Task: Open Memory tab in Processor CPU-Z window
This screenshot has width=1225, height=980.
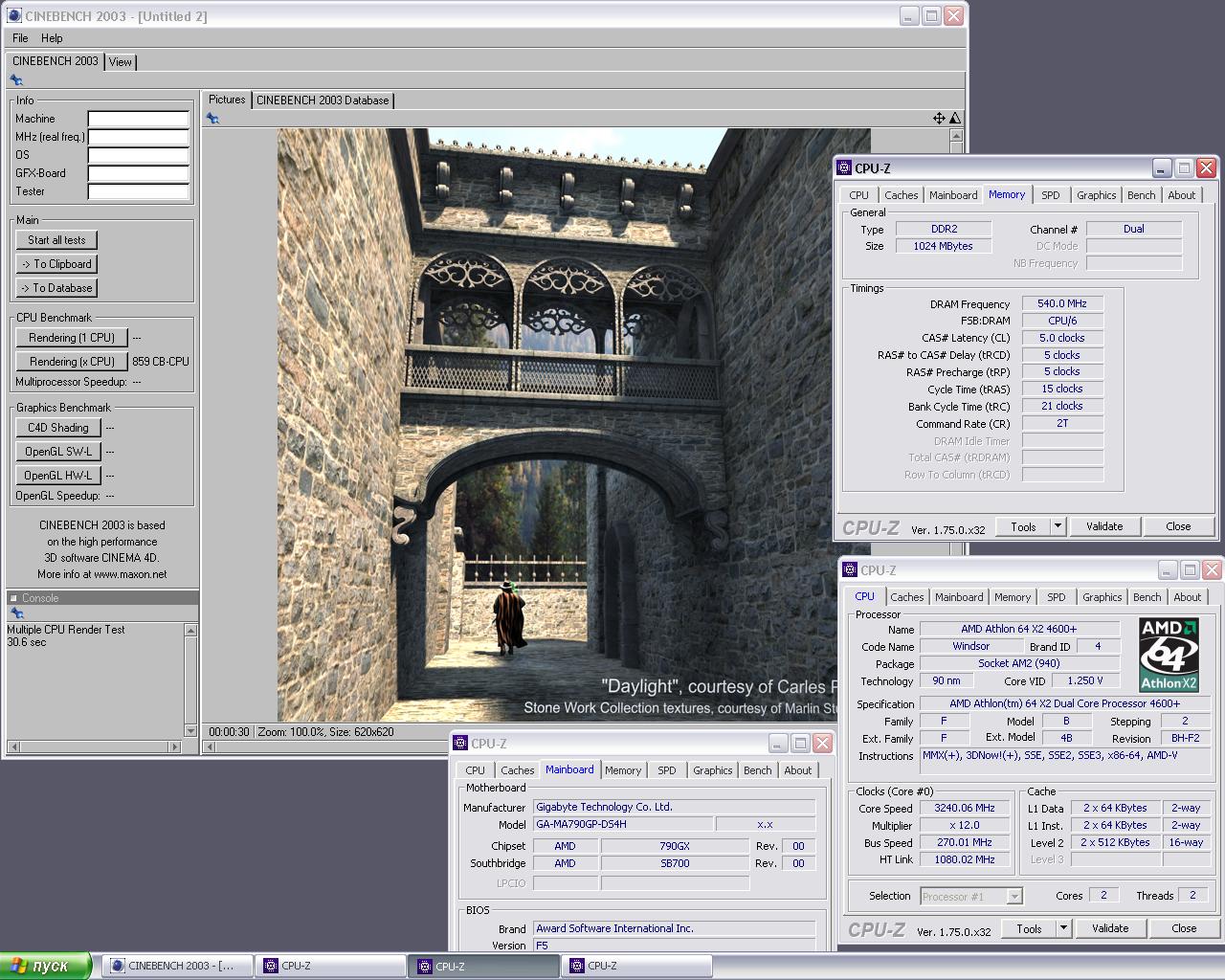Action: pos(1013,597)
